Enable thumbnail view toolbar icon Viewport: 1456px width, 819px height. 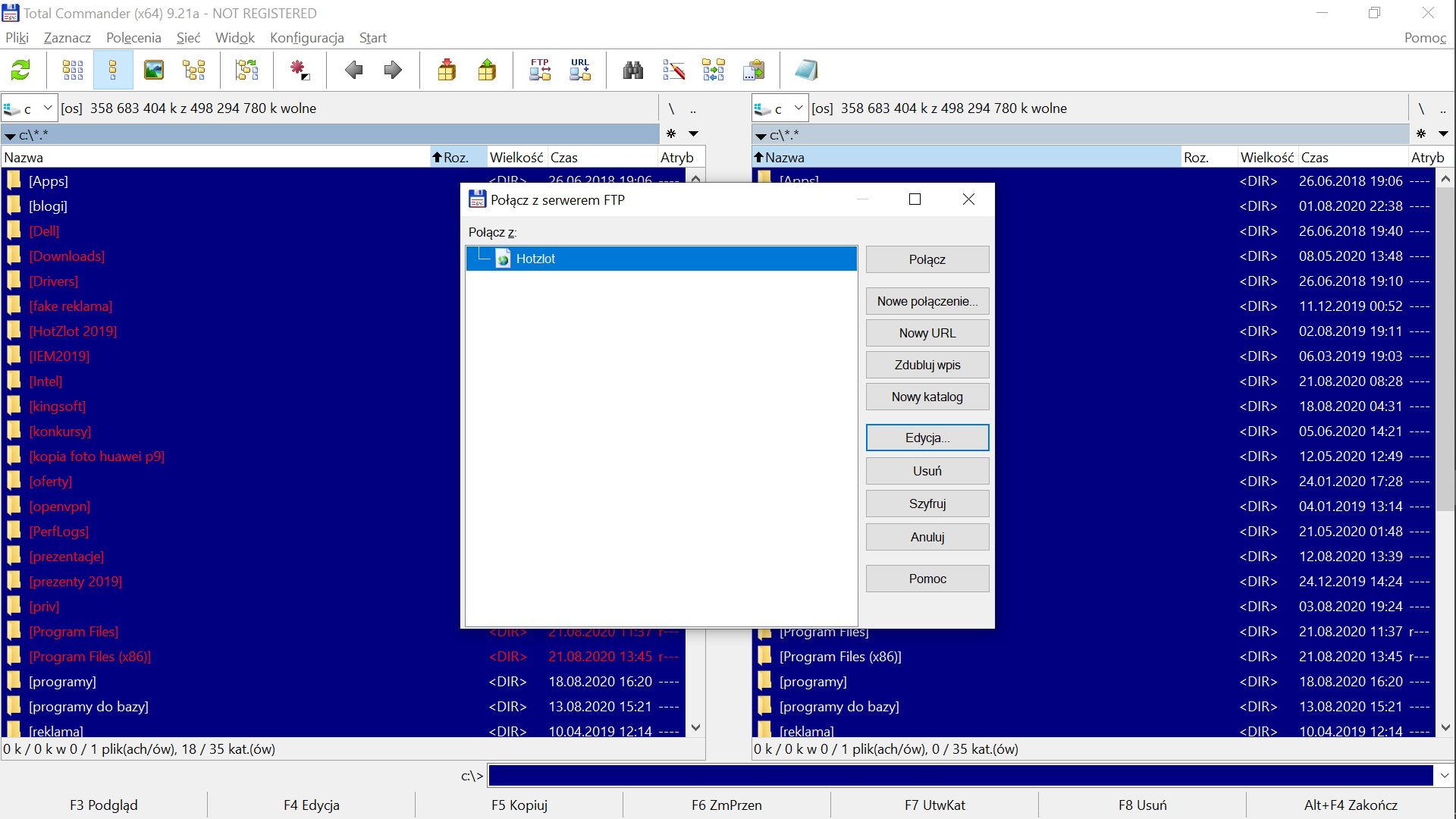[154, 71]
